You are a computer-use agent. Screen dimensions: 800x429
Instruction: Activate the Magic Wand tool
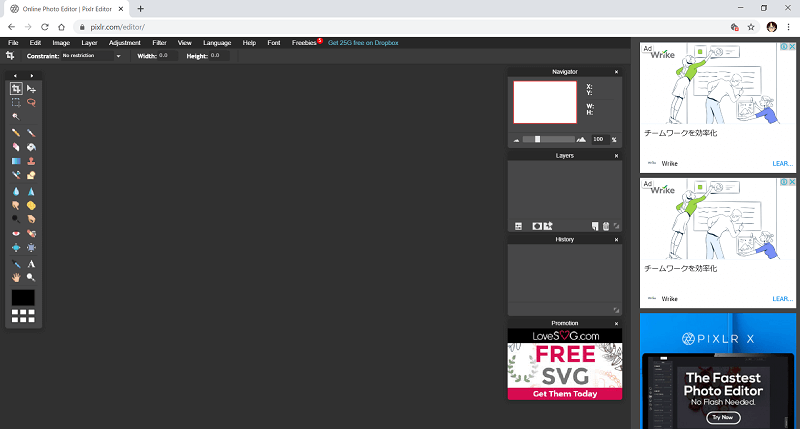[16, 117]
